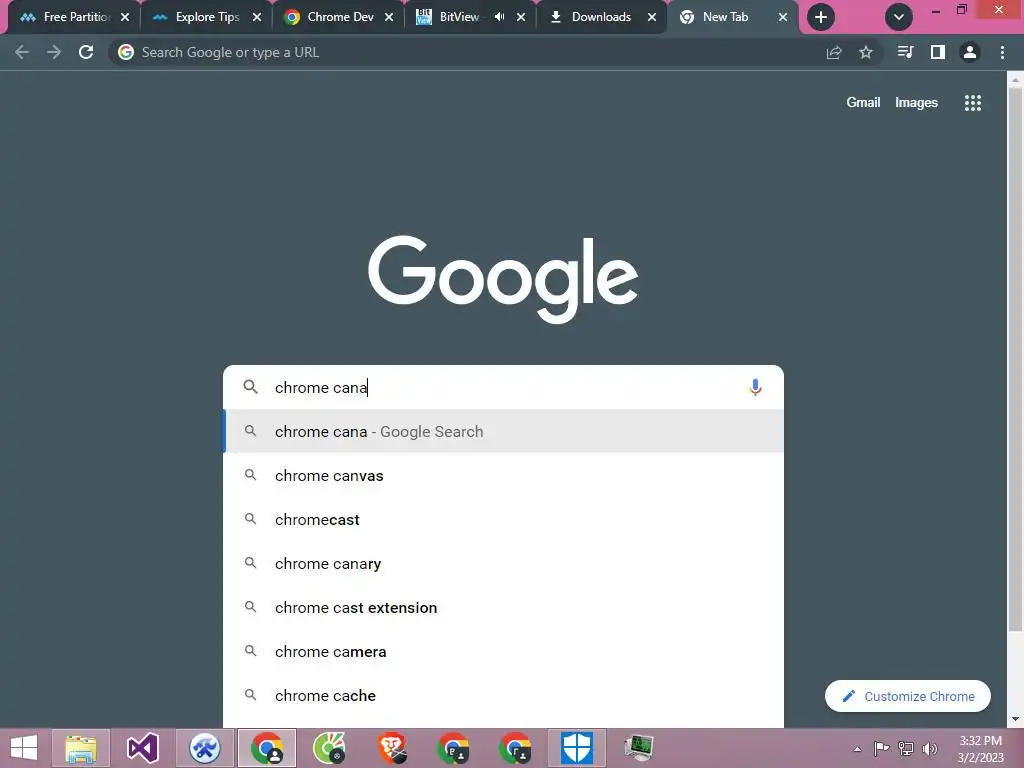
Task: Open the Chrome three-dot menu
Action: tap(1002, 52)
